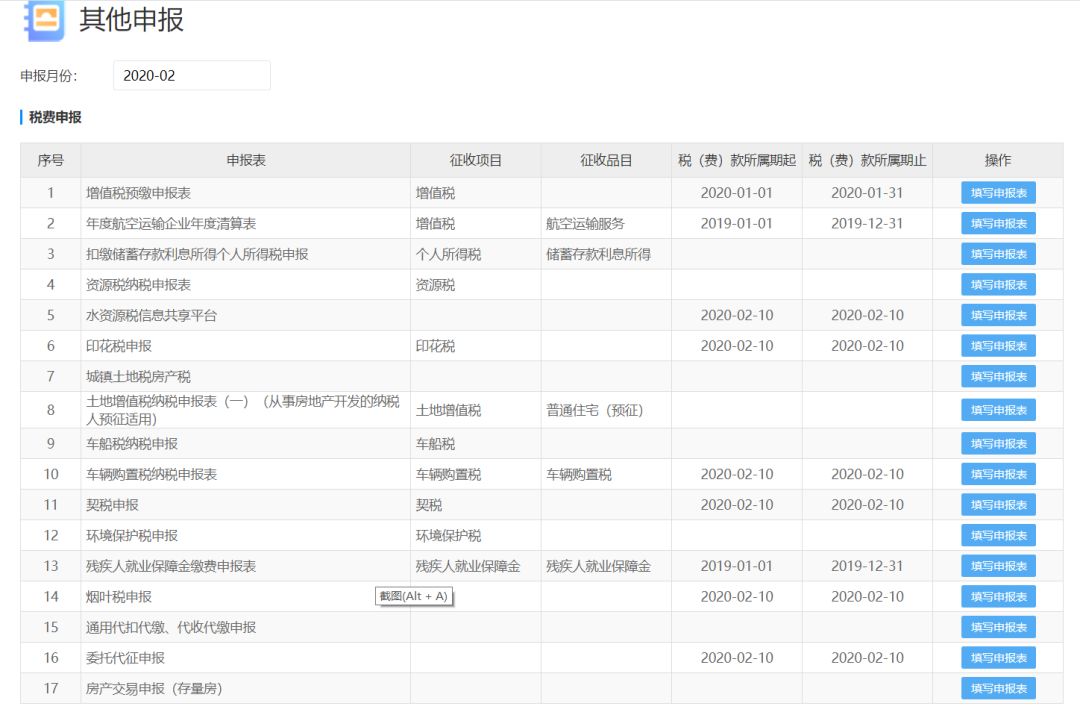Click 填写申报表 in the 契税申报 row
The width and height of the screenshot is (1080, 718).
click(x=998, y=505)
